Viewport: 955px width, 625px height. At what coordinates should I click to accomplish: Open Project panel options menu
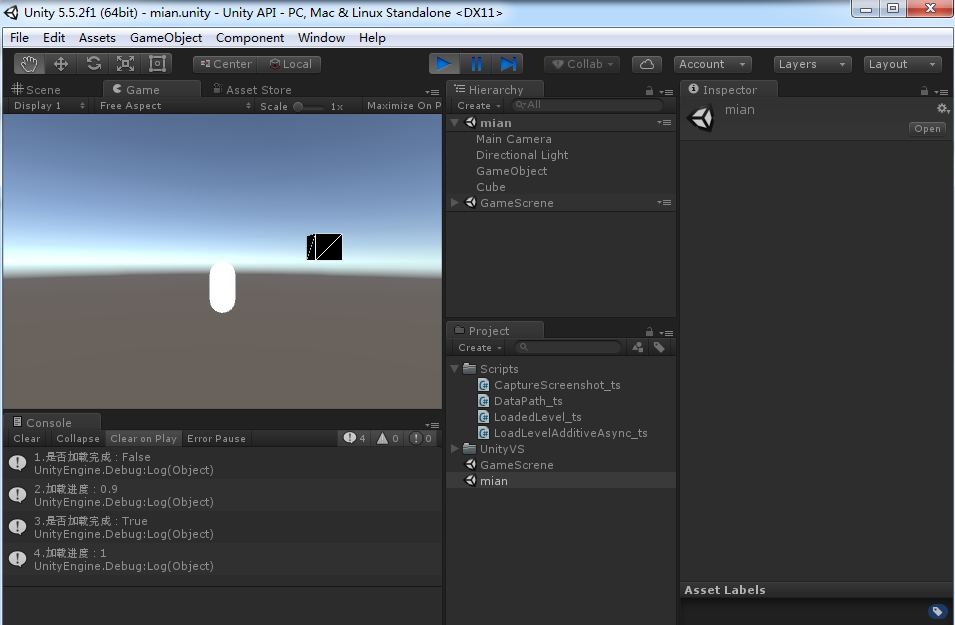click(x=666, y=333)
